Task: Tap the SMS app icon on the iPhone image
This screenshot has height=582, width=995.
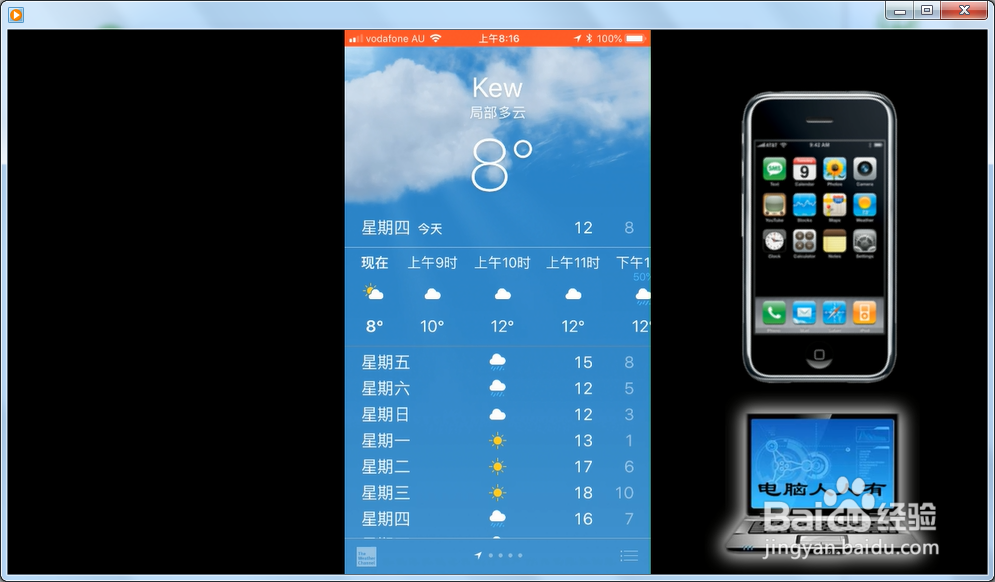Action: coord(774,169)
